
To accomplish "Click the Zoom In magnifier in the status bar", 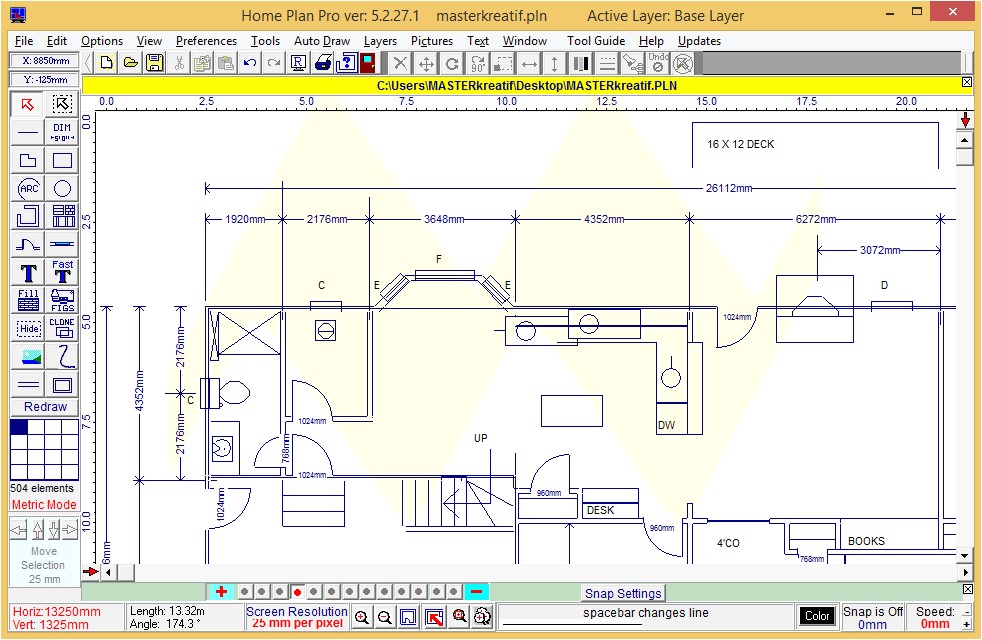I will [362, 617].
